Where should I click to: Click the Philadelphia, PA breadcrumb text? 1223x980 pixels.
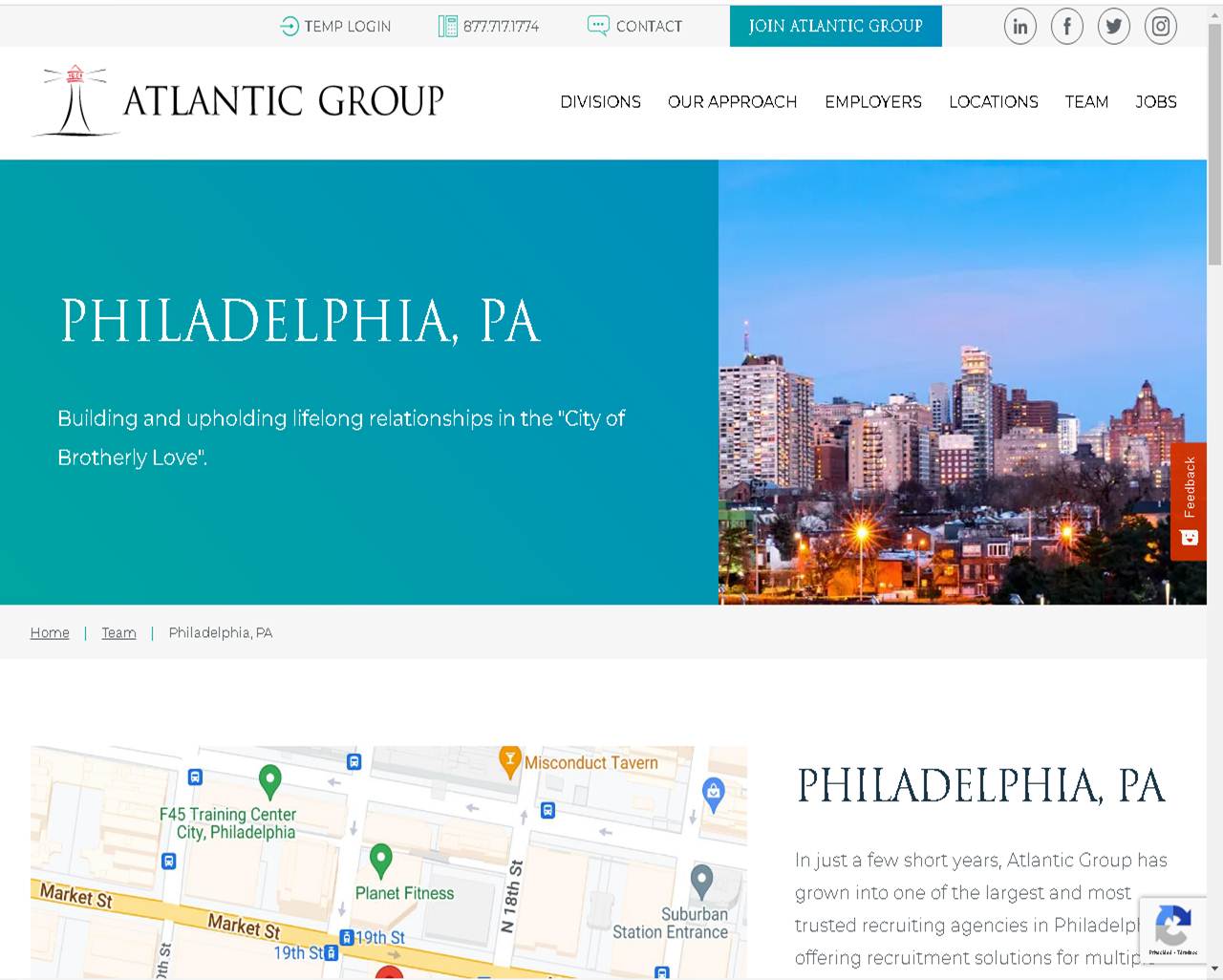(x=221, y=632)
